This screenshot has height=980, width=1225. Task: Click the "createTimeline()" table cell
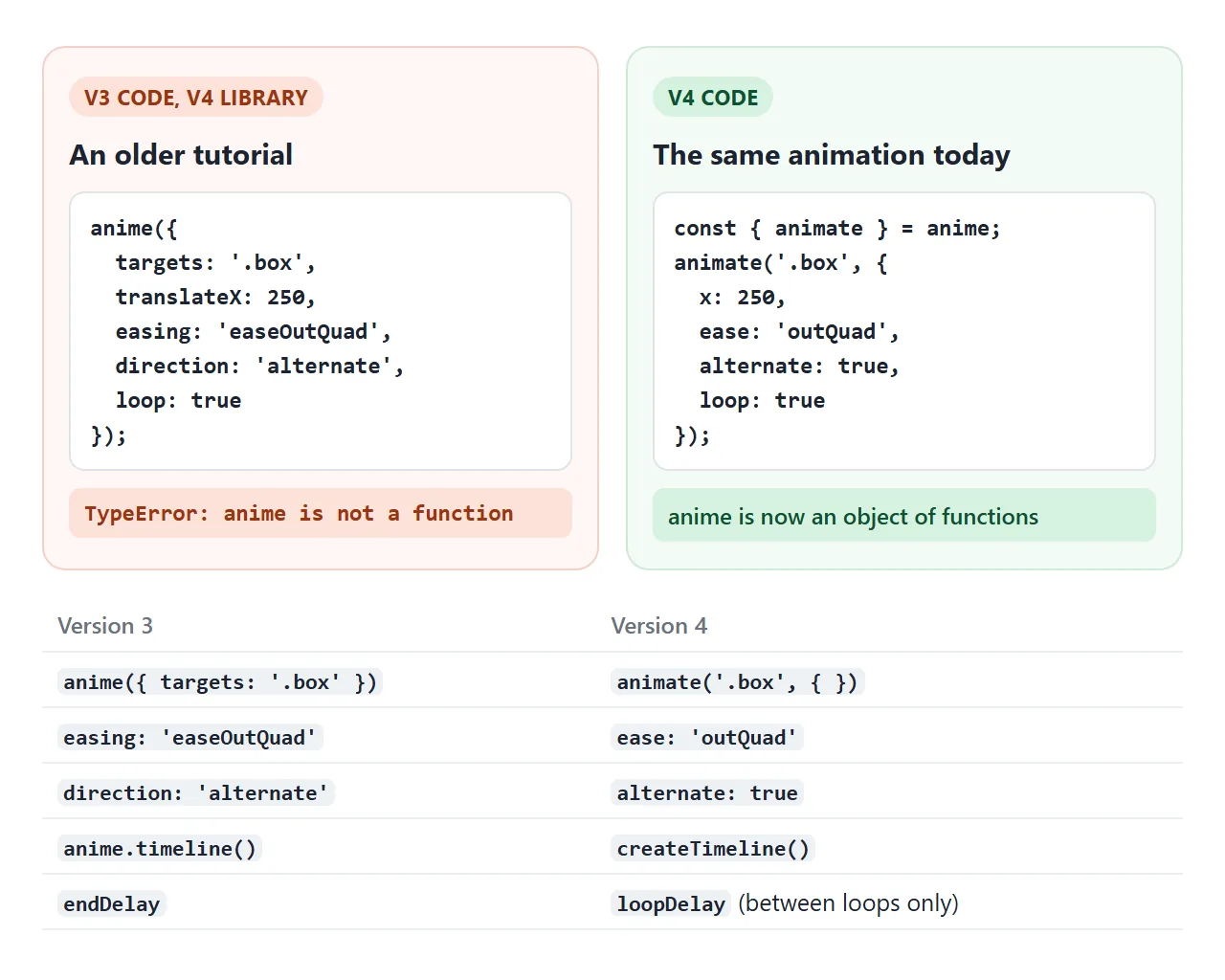point(713,849)
